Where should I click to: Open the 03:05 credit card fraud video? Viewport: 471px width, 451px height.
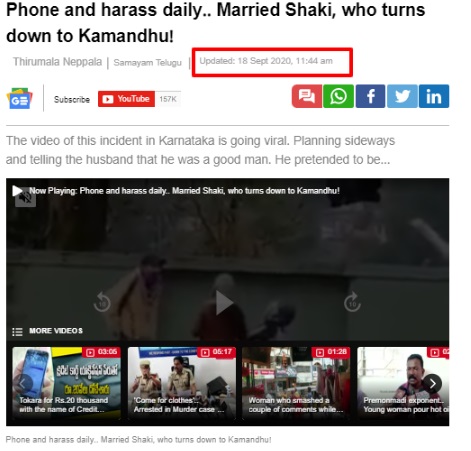click(67, 383)
